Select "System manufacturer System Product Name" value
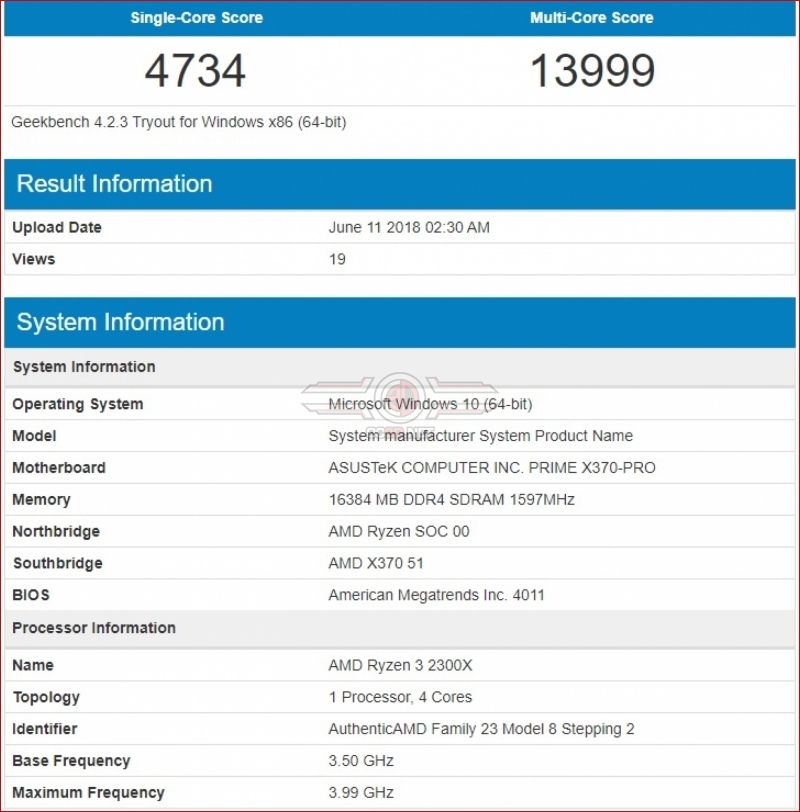The image size is (800, 812). tap(481, 436)
